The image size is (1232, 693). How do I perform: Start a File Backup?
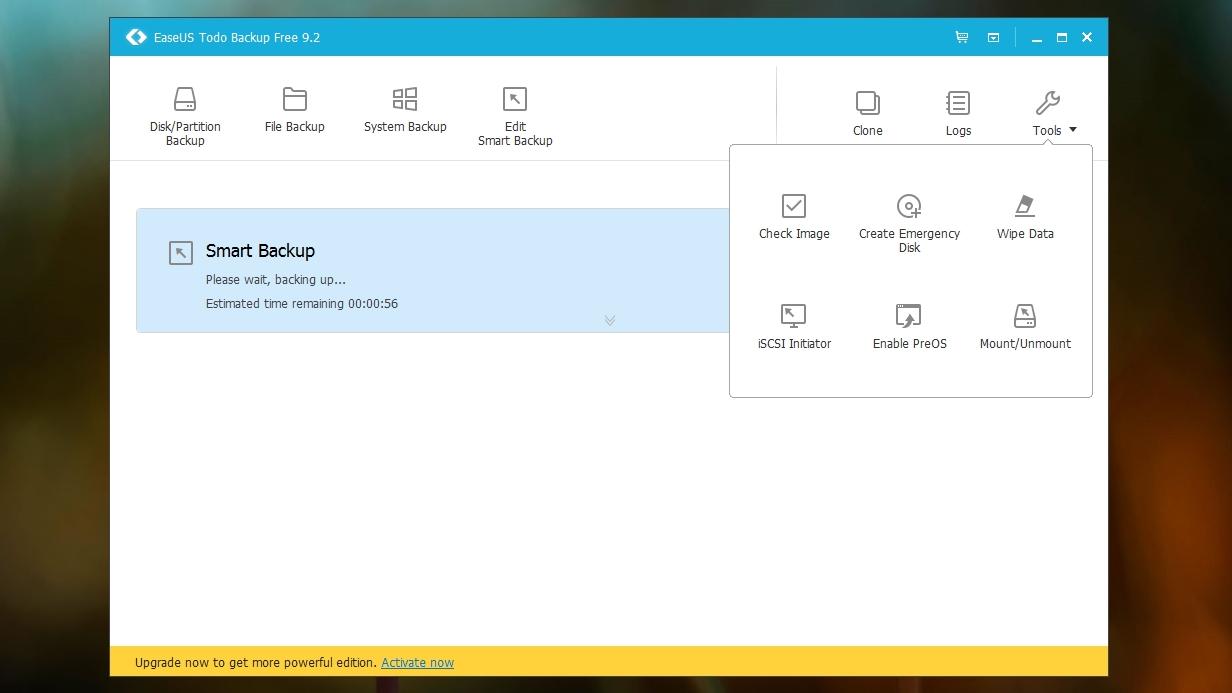coord(295,110)
